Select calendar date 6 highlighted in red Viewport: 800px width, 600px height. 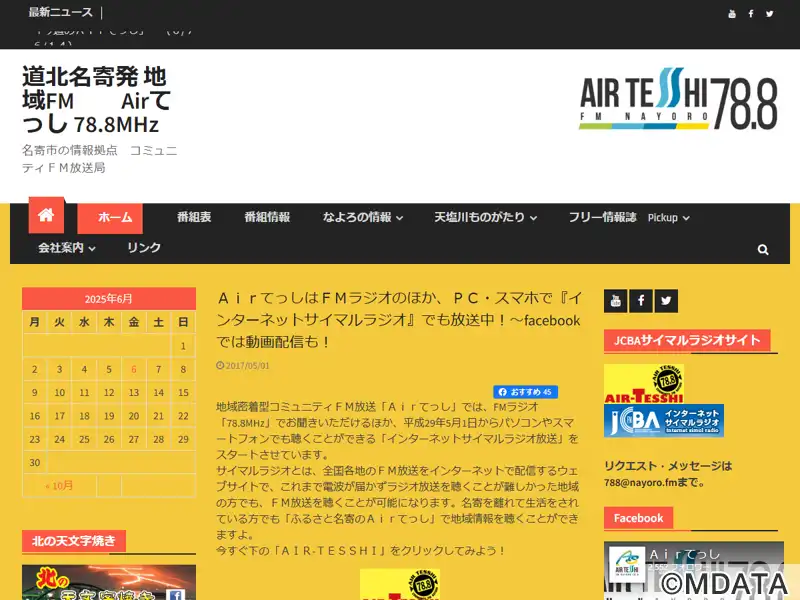[134, 369]
